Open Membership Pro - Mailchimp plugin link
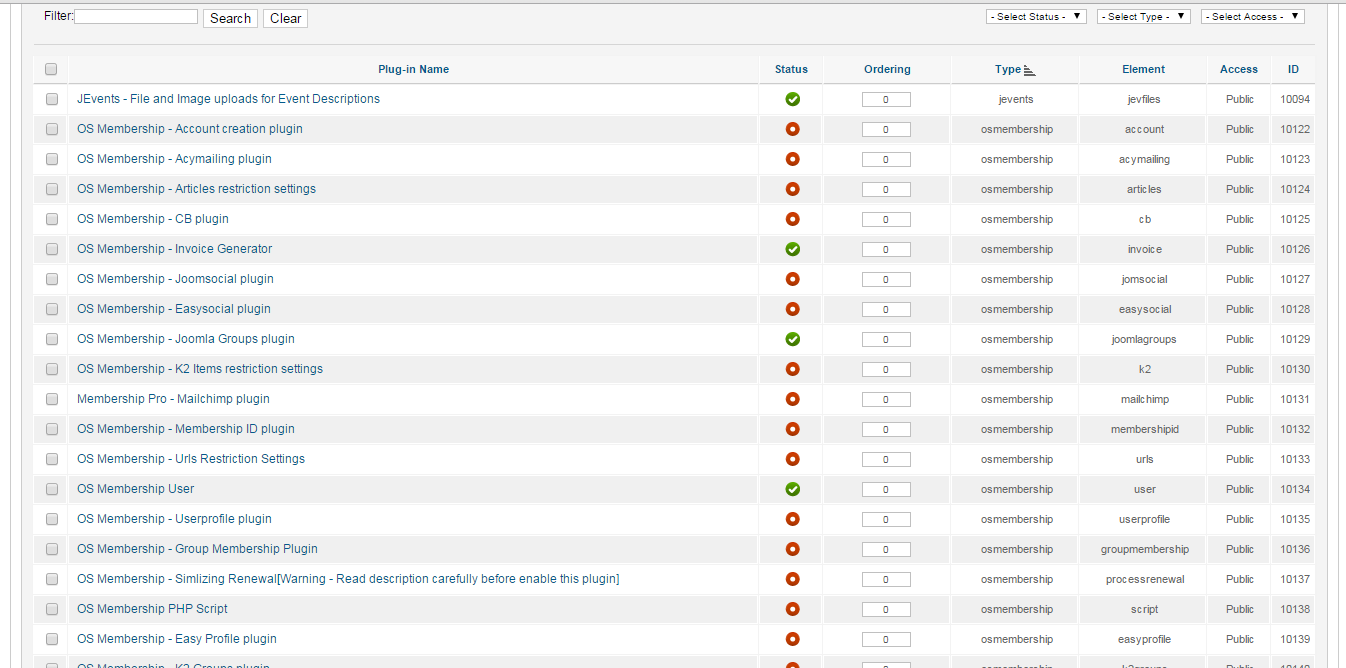Screen dimensions: 1346x668 point(173,399)
